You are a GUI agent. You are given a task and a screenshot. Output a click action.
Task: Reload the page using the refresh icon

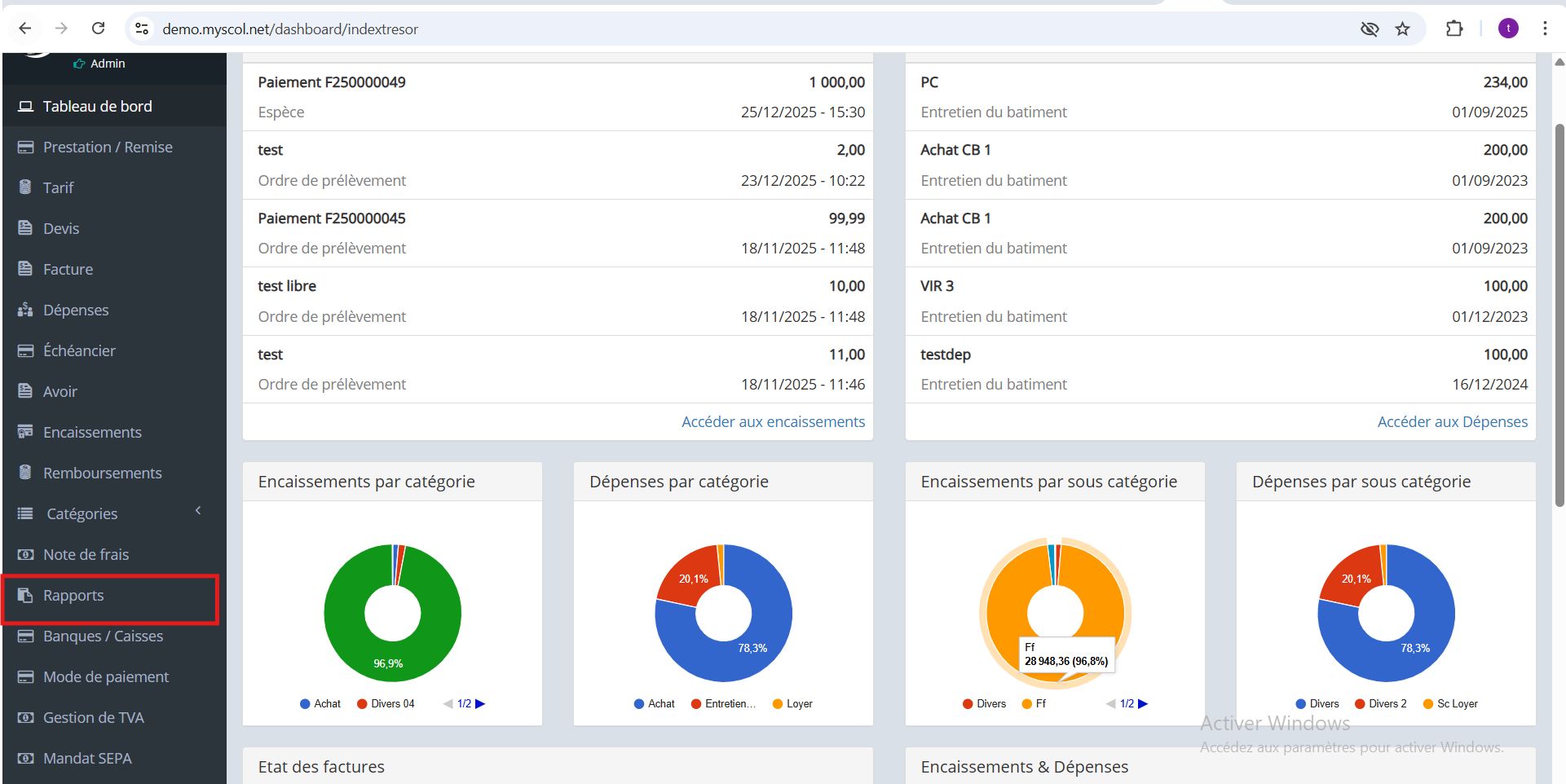(99, 29)
